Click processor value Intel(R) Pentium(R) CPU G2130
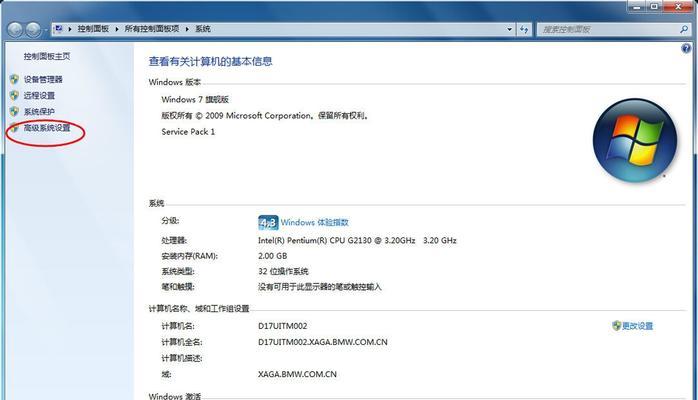 pos(357,240)
